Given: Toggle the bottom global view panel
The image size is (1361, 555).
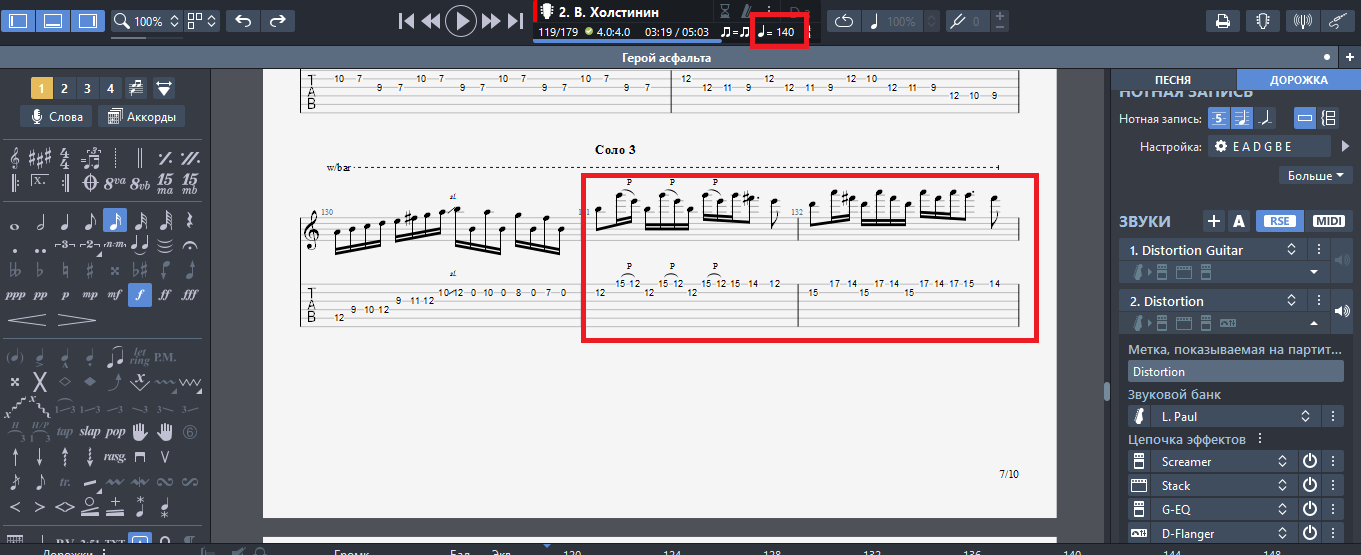Looking at the screenshot, I should point(55,20).
